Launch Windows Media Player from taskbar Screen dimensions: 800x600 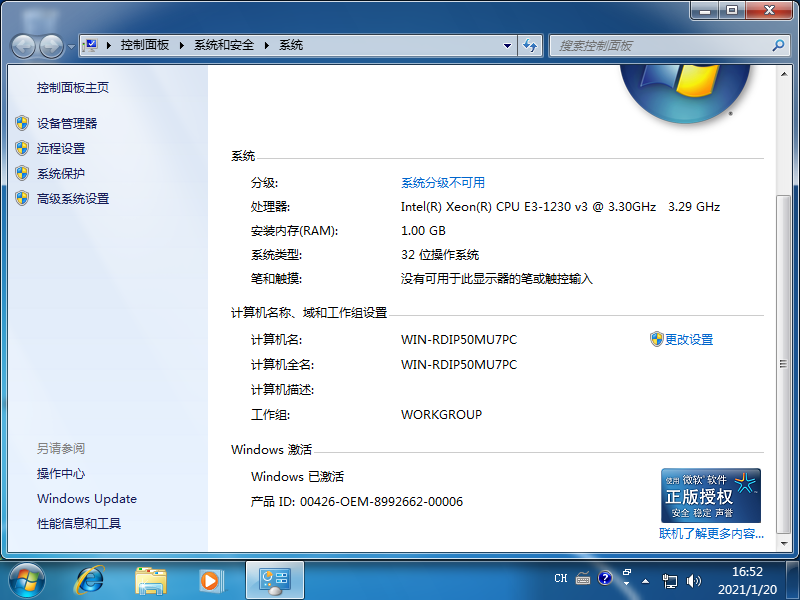210,579
